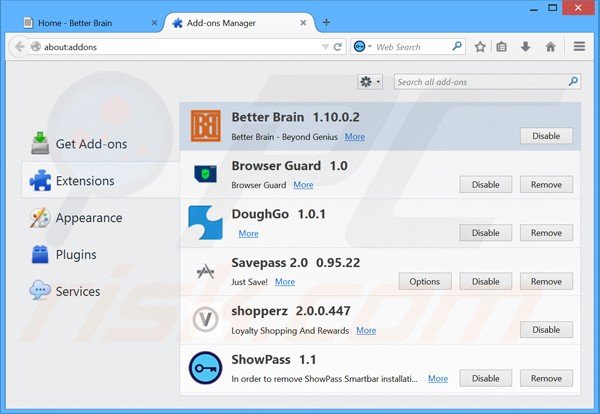600x414 pixels.
Task: Open the hamburger menu
Action: [579, 47]
